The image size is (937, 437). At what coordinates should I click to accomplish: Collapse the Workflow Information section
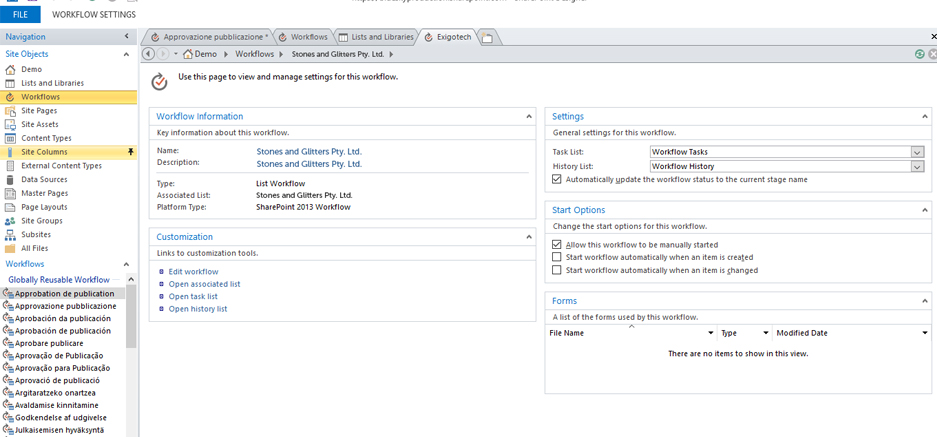(528, 117)
